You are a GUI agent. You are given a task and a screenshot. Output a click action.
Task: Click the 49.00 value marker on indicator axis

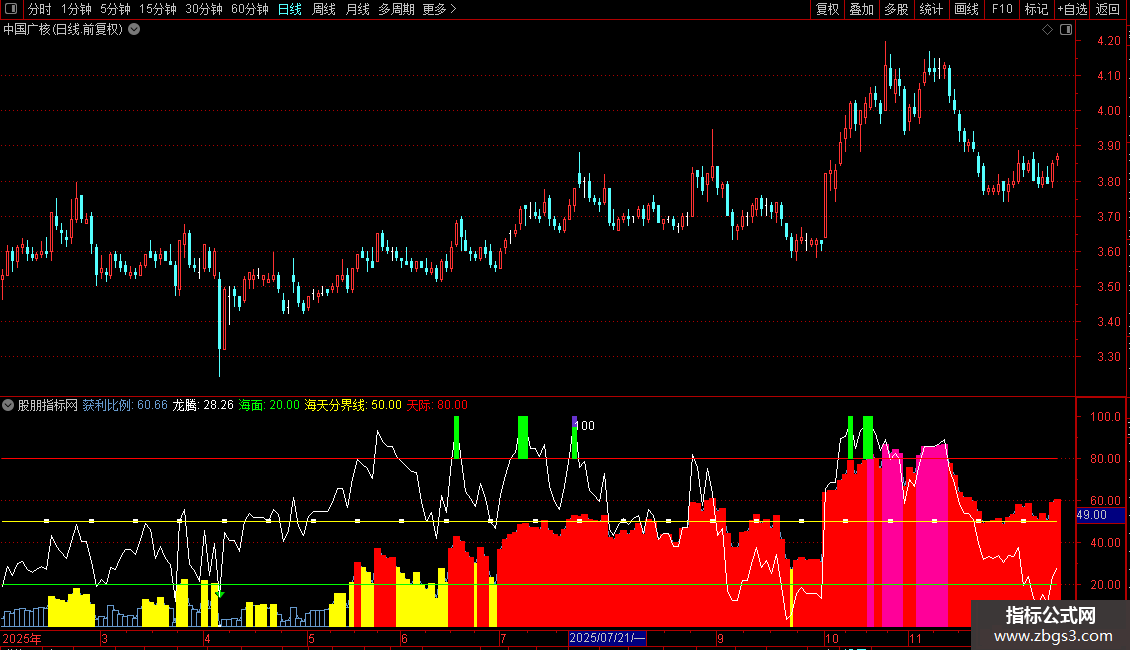pos(1100,515)
